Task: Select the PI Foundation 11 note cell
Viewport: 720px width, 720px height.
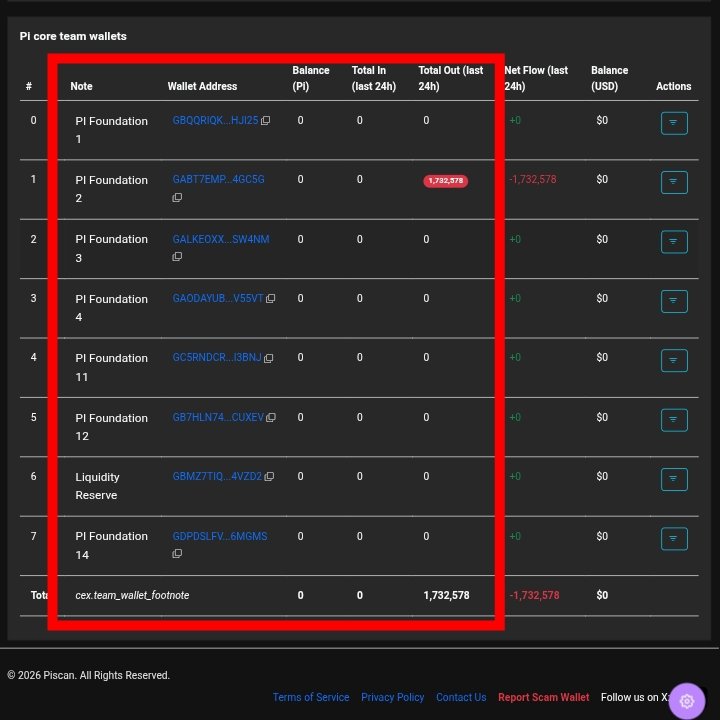Action: (112, 367)
